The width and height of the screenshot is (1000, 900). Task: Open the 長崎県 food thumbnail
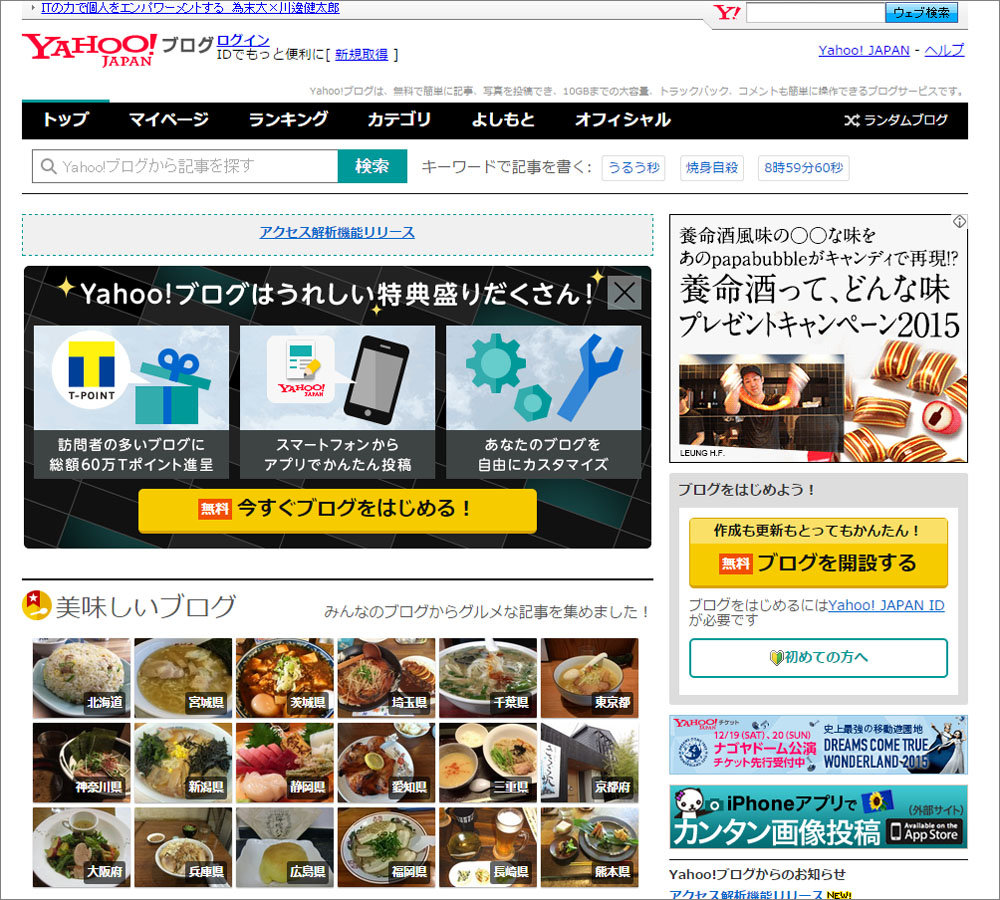(488, 848)
